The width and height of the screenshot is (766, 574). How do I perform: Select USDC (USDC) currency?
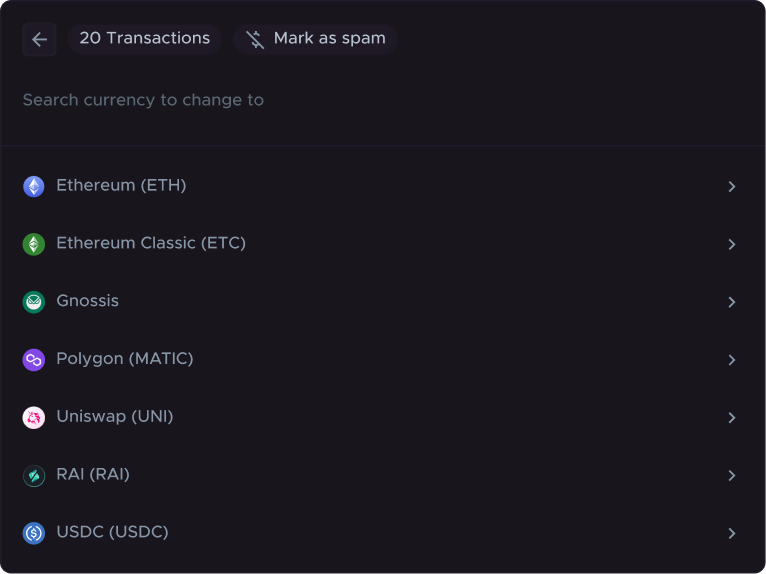point(112,532)
